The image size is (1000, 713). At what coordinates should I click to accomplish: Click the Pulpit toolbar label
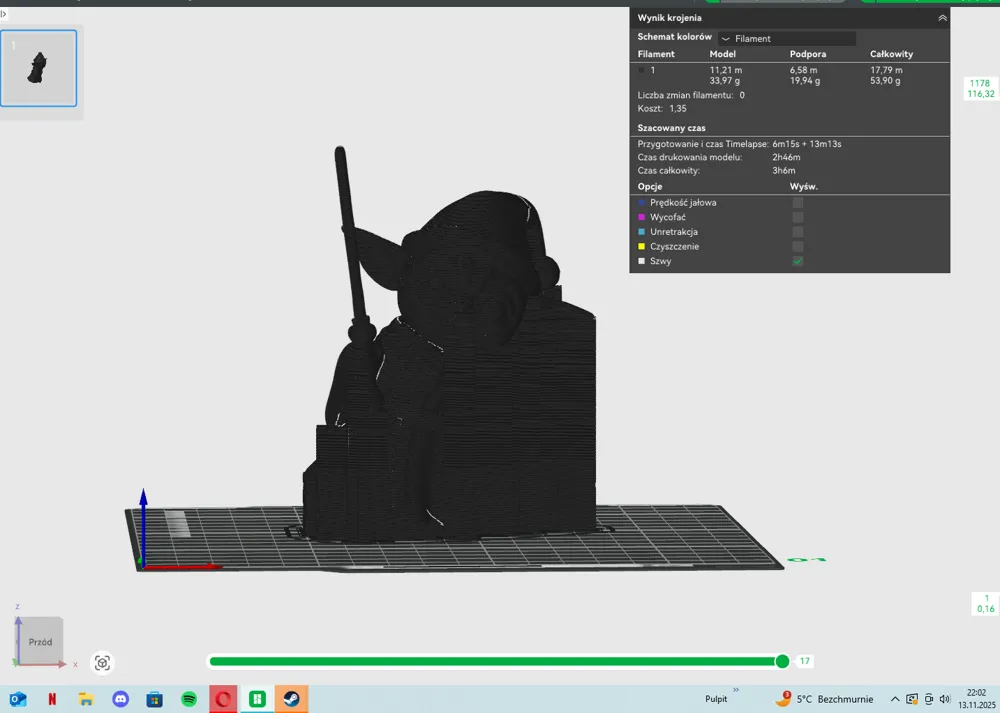tap(716, 699)
